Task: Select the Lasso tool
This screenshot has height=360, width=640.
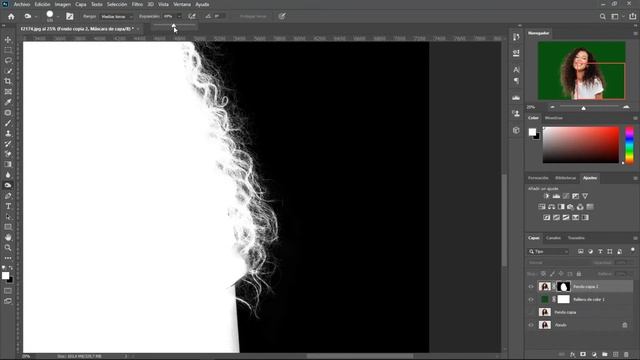Action: click(x=8, y=60)
